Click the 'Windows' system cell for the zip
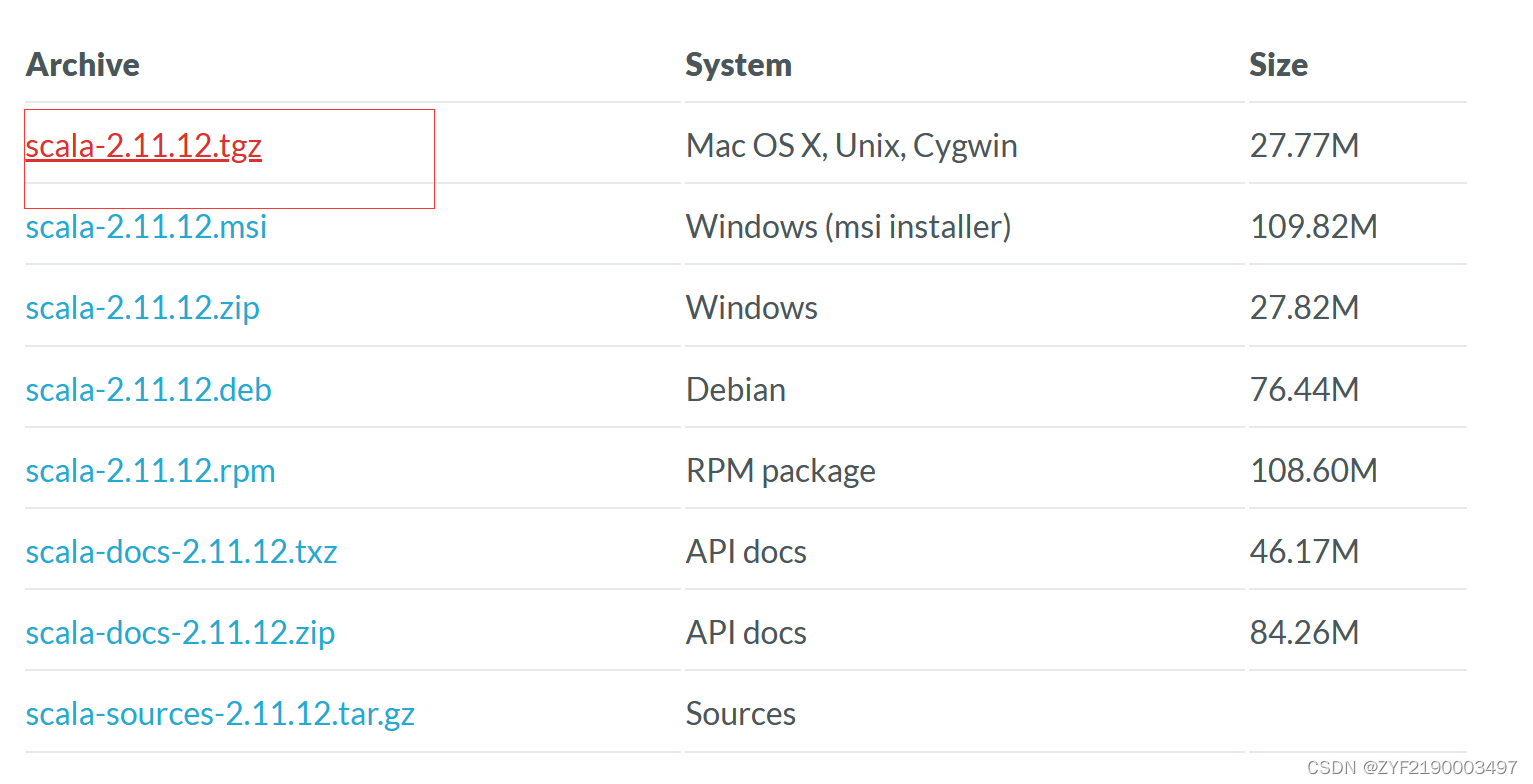 752,308
